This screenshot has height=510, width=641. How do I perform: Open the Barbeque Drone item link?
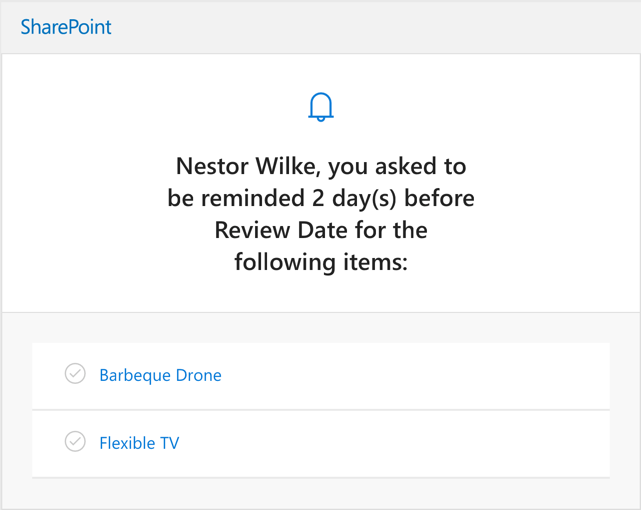click(x=160, y=375)
